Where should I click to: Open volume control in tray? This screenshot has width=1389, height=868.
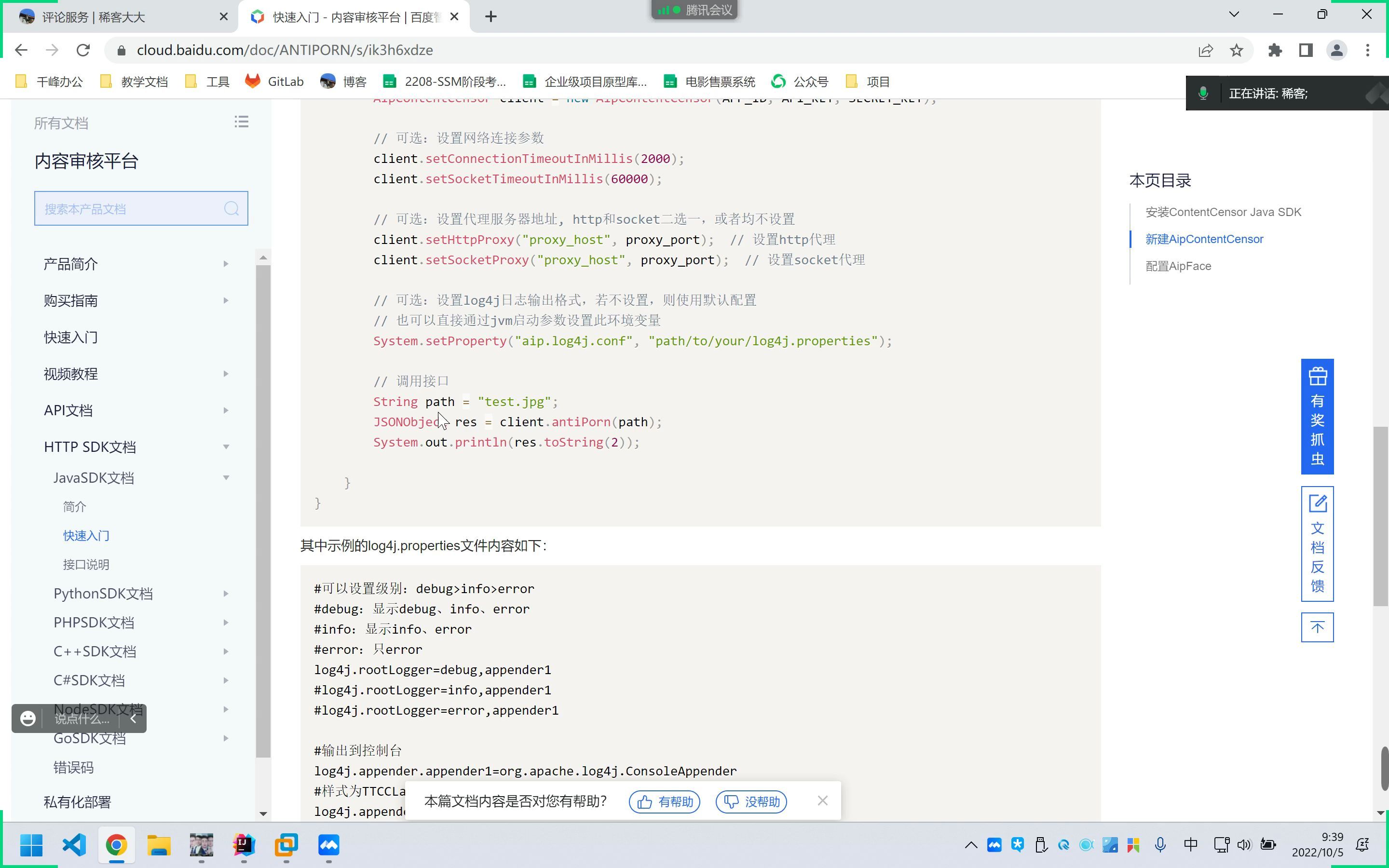[x=1244, y=845]
